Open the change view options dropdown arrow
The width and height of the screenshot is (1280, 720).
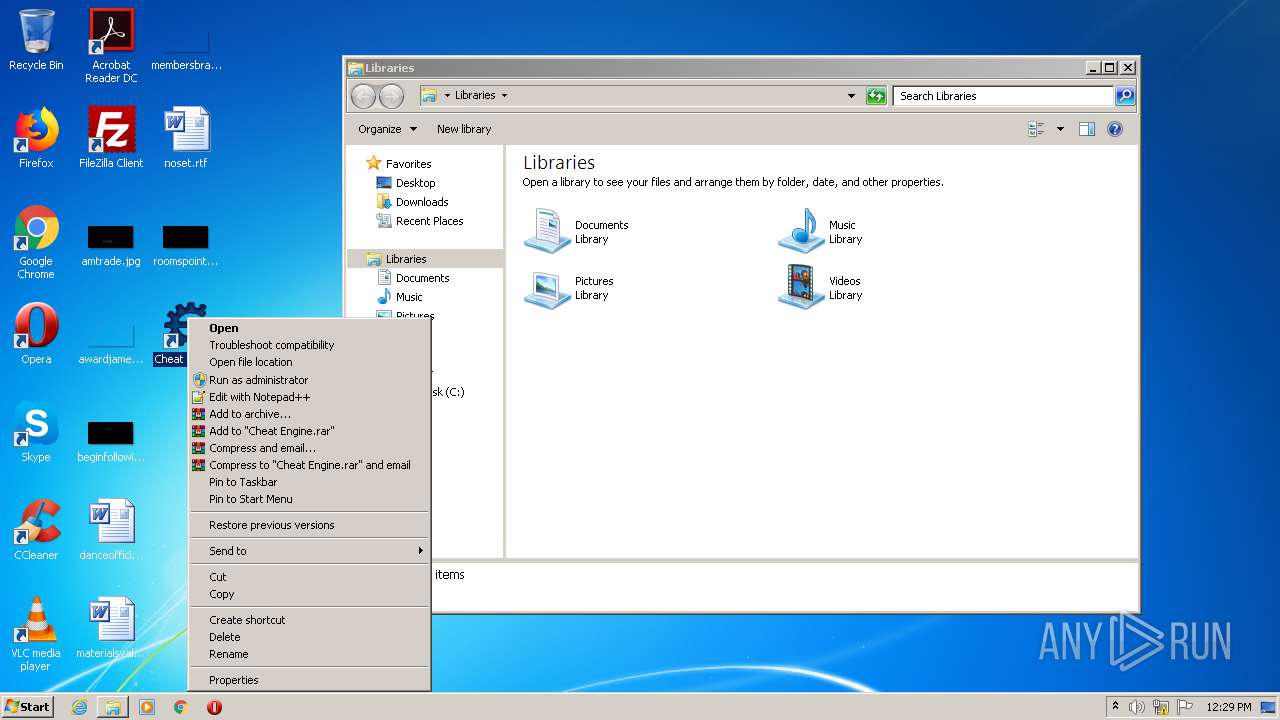pos(1060,129)
